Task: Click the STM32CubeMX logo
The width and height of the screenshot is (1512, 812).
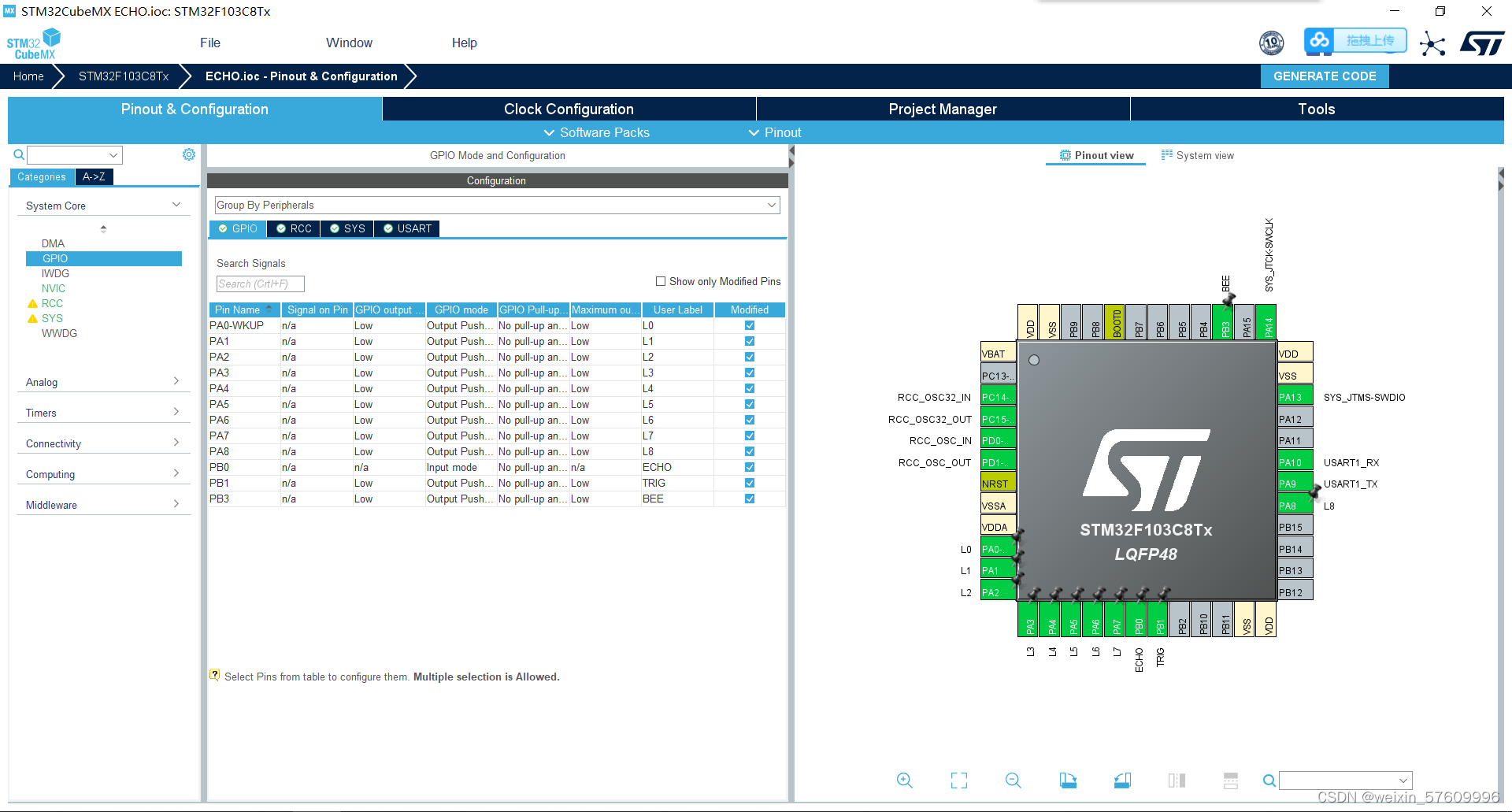Action: coord(34,43)
